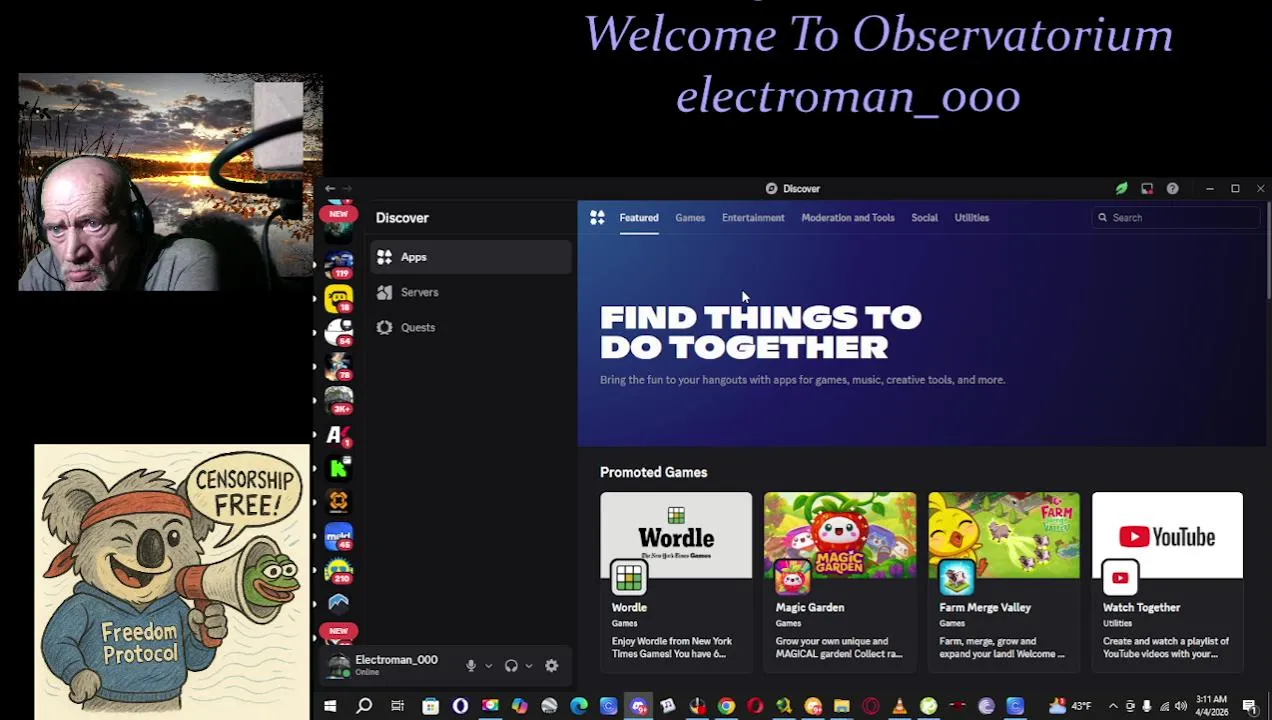Open server icon with 210 badge
The image size is (1272, 720).
click(x=339, y=570)
